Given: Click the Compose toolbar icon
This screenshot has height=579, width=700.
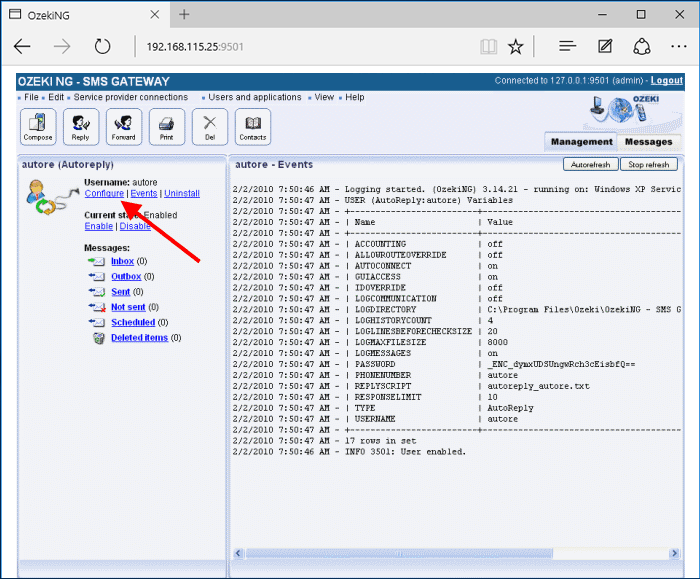Looking at the screenshot, I should [38, 127].
